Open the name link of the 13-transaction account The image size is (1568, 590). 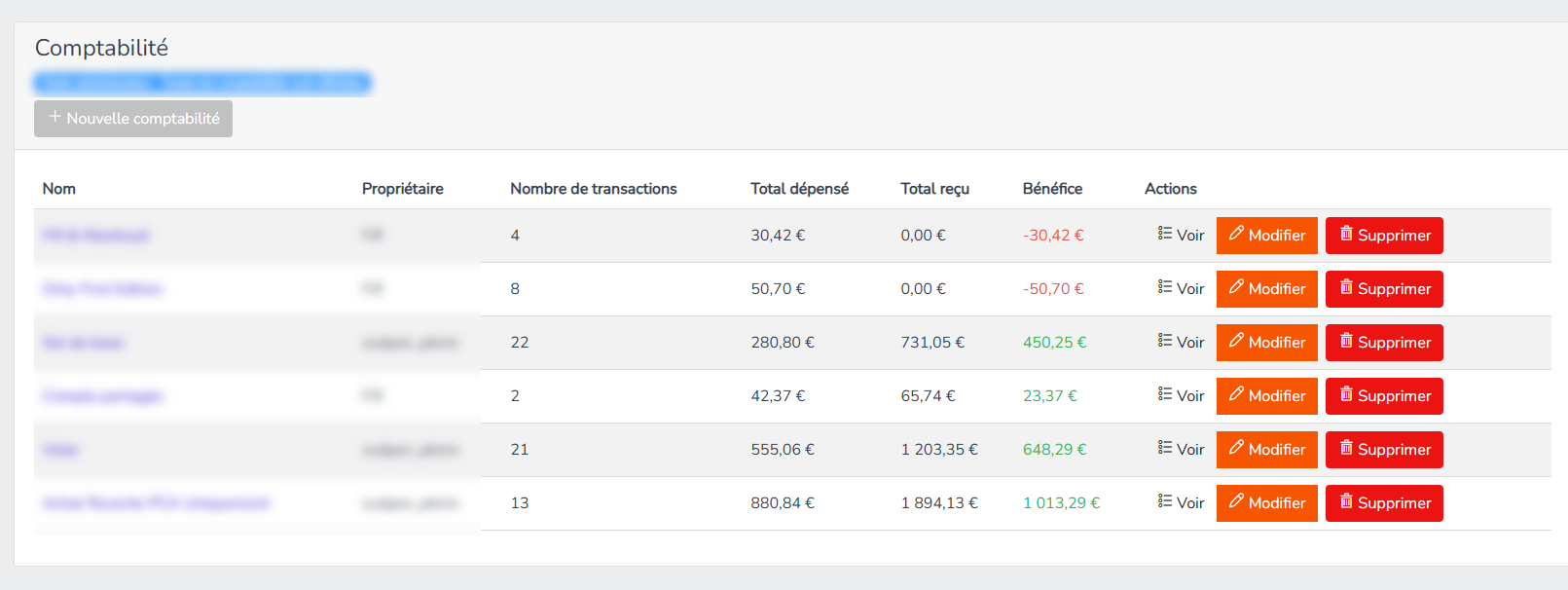156,503
